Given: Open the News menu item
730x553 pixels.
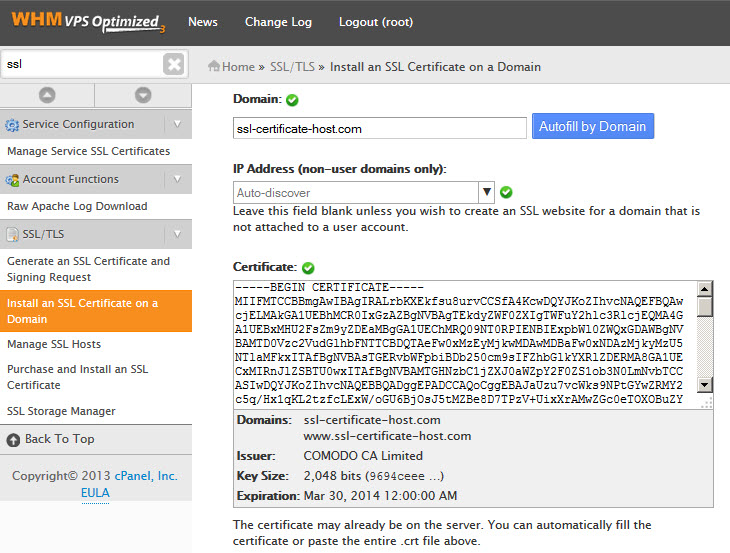Looking at the screenshot, I should tap(203, 22).
